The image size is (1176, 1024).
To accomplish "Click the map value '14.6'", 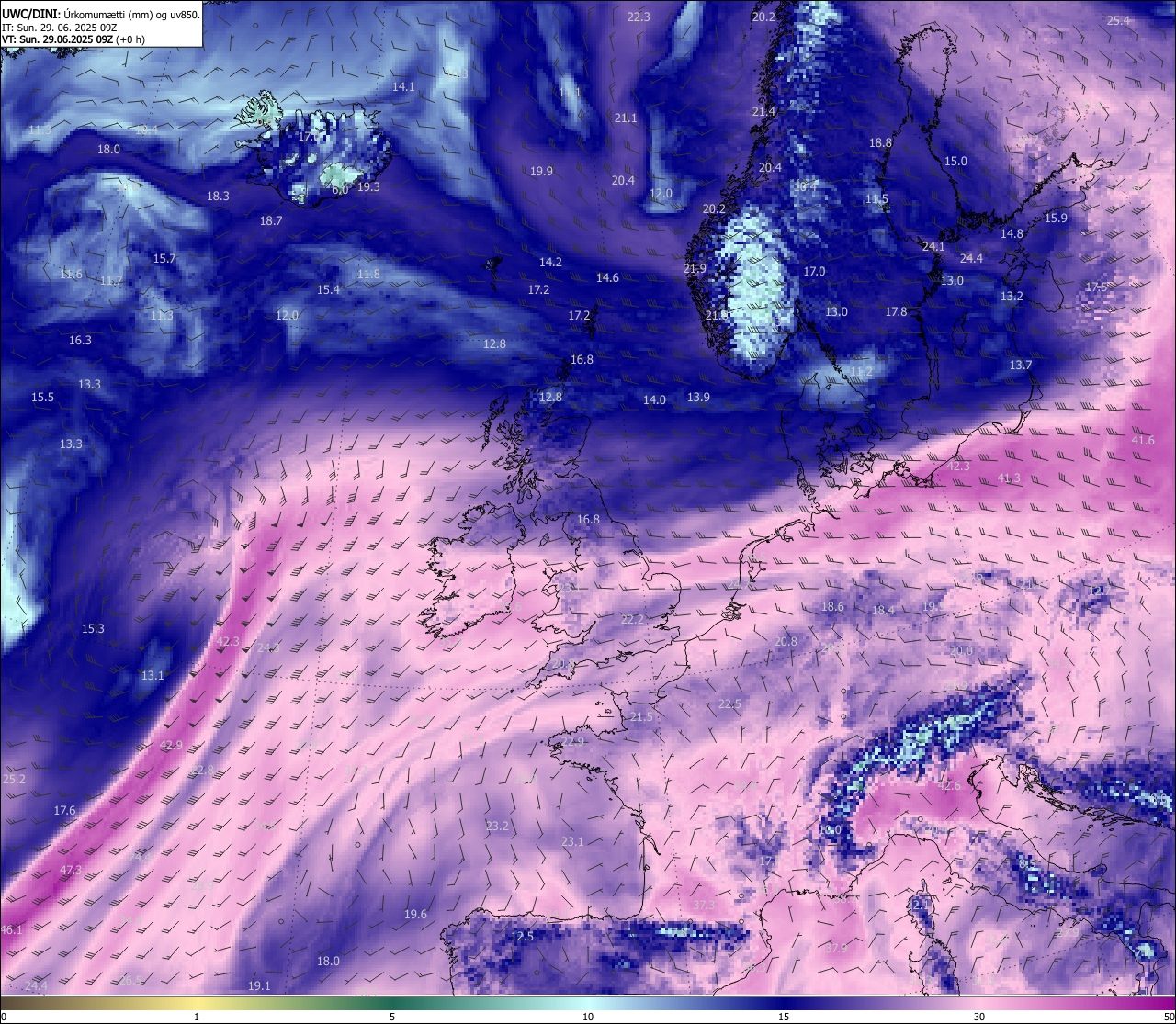I will [x=607, y=277].
